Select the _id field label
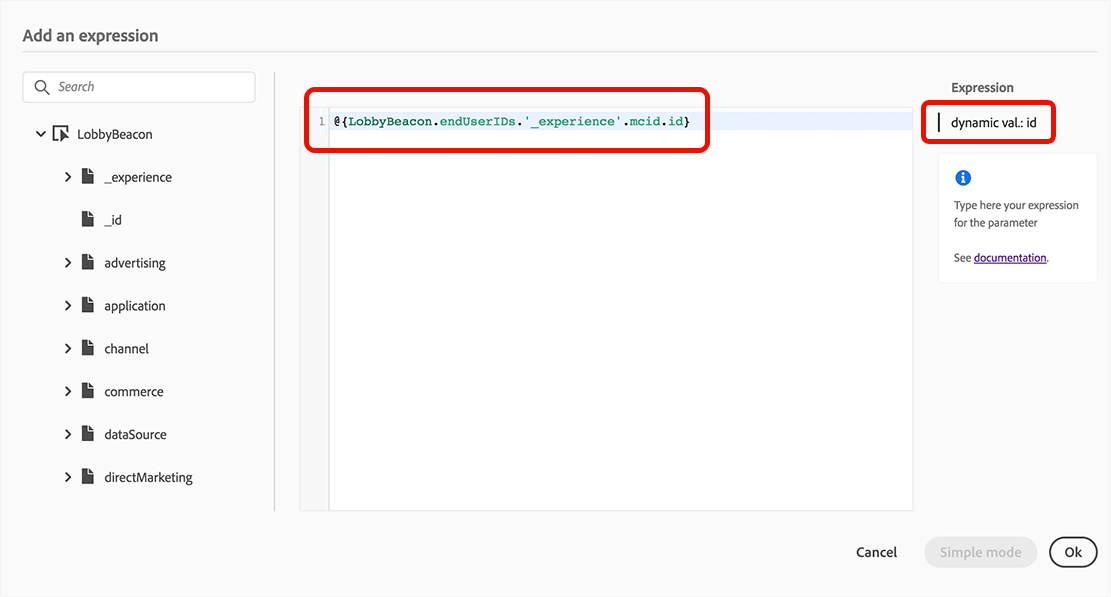The width and height of the screenshot is (1111, 597). pyautogui.click(x=113, y=220)
